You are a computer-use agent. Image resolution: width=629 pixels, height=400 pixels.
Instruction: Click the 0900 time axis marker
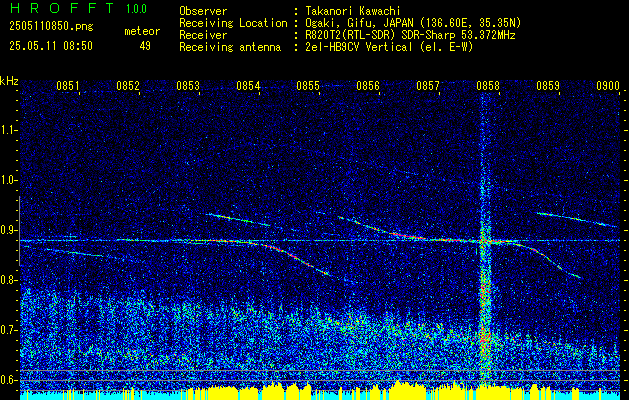[x=608, y=85]
